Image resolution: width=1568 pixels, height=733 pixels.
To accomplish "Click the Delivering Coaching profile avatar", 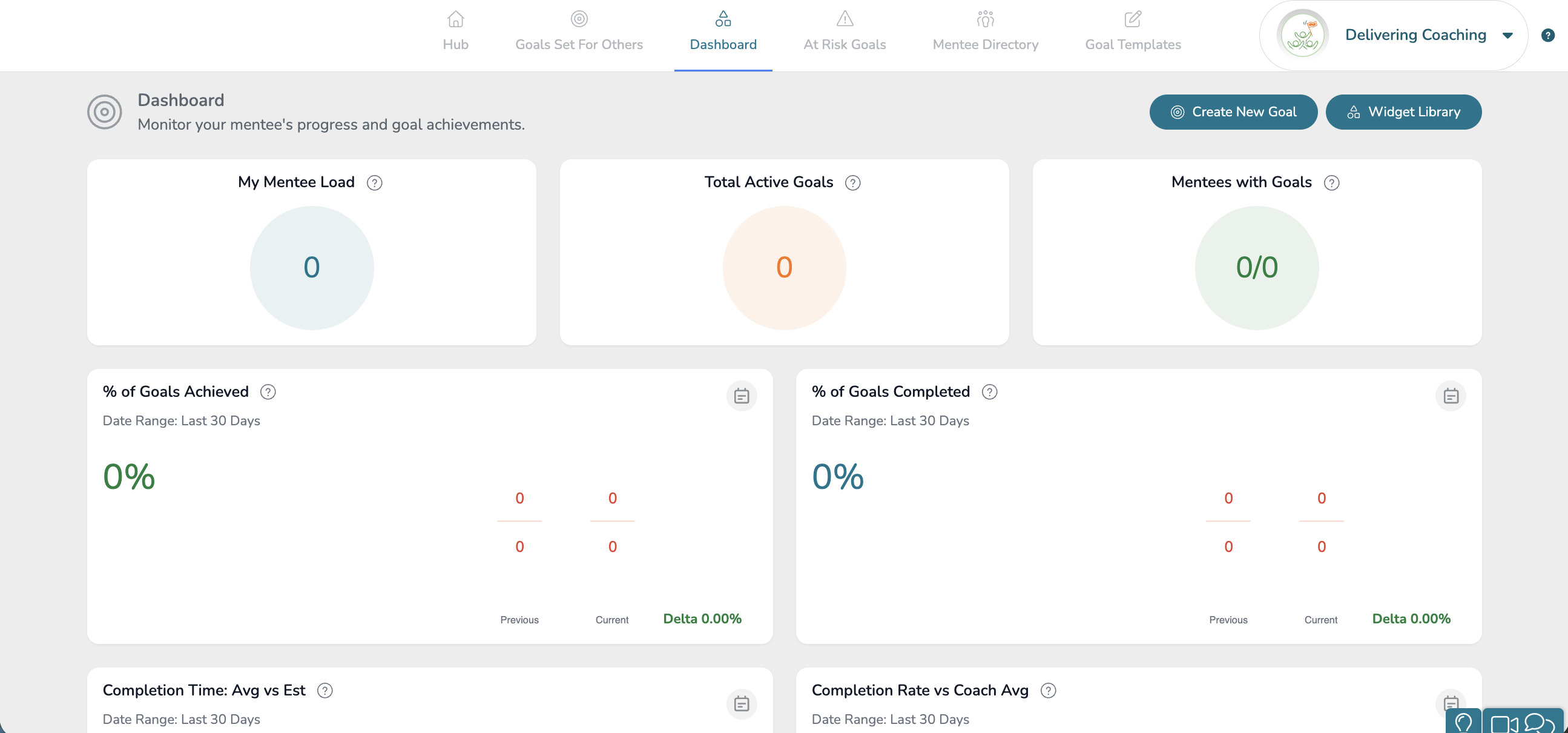I will point(1302,35).
